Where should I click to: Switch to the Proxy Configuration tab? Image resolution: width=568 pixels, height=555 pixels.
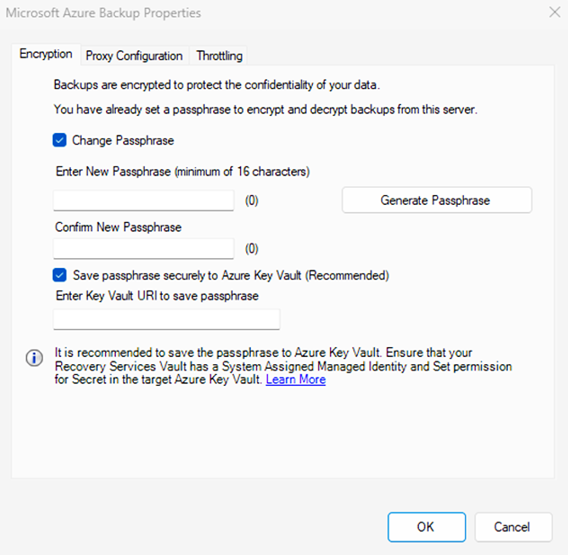(x=134, y=56)
